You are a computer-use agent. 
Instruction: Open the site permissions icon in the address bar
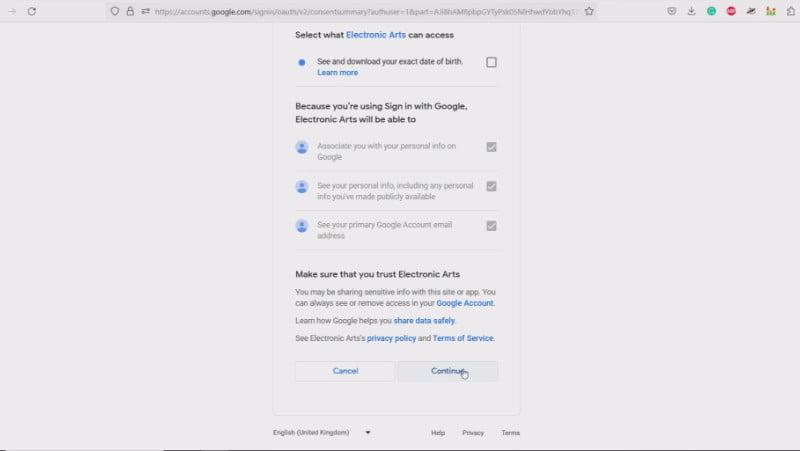tap(145, 11)
